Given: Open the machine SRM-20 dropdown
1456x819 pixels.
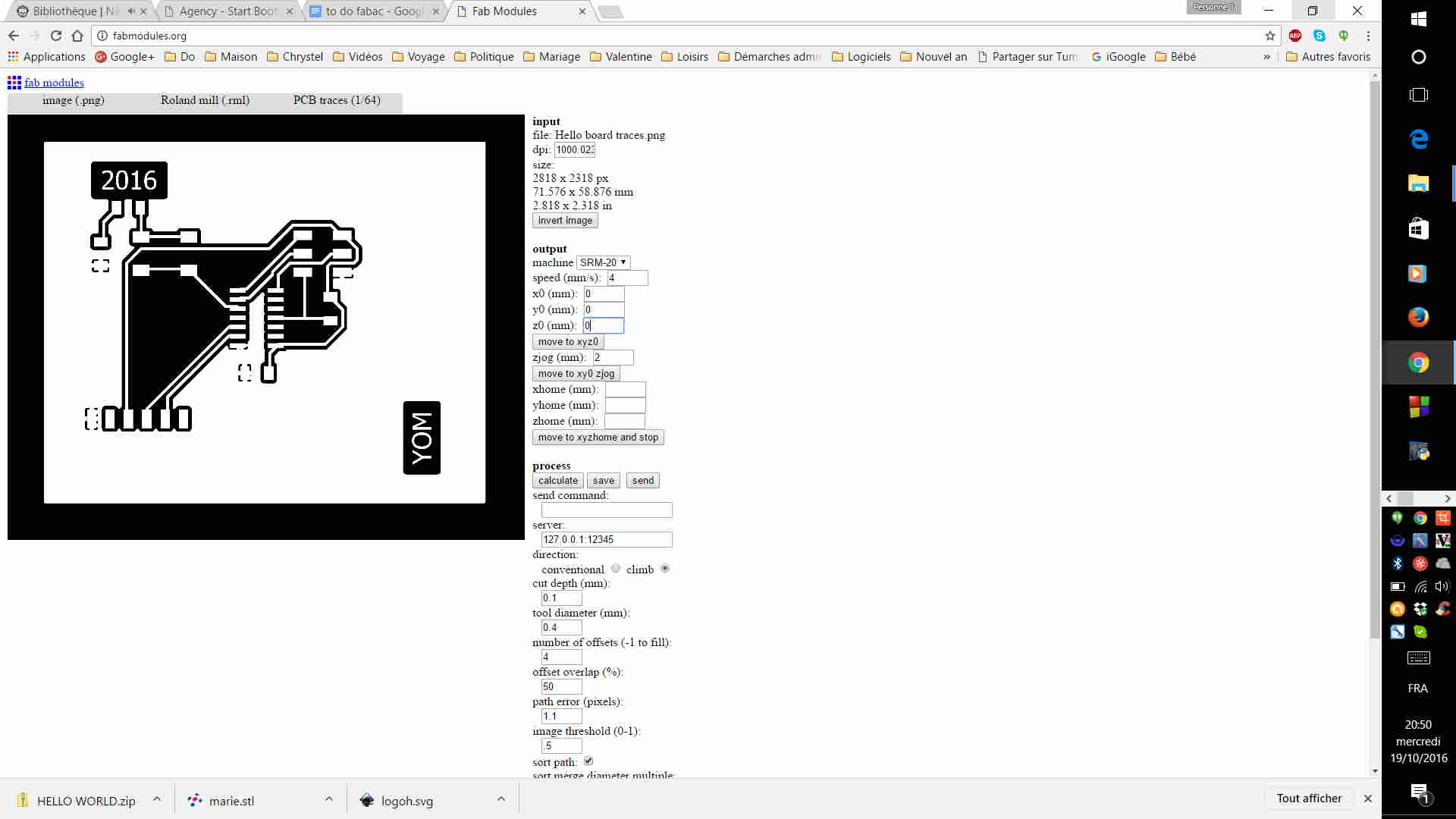Looking at the screenshot, I should point(603,262).
